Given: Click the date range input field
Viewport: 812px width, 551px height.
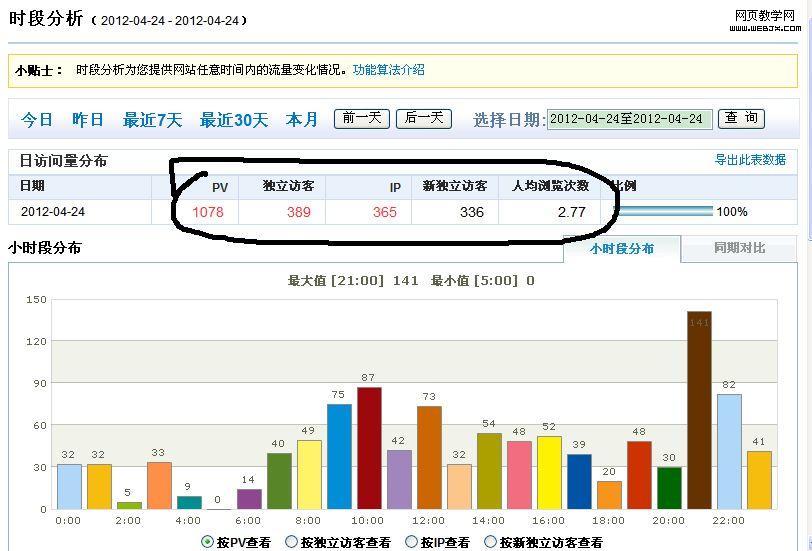Looking at the screenshot, I should 630,119.
